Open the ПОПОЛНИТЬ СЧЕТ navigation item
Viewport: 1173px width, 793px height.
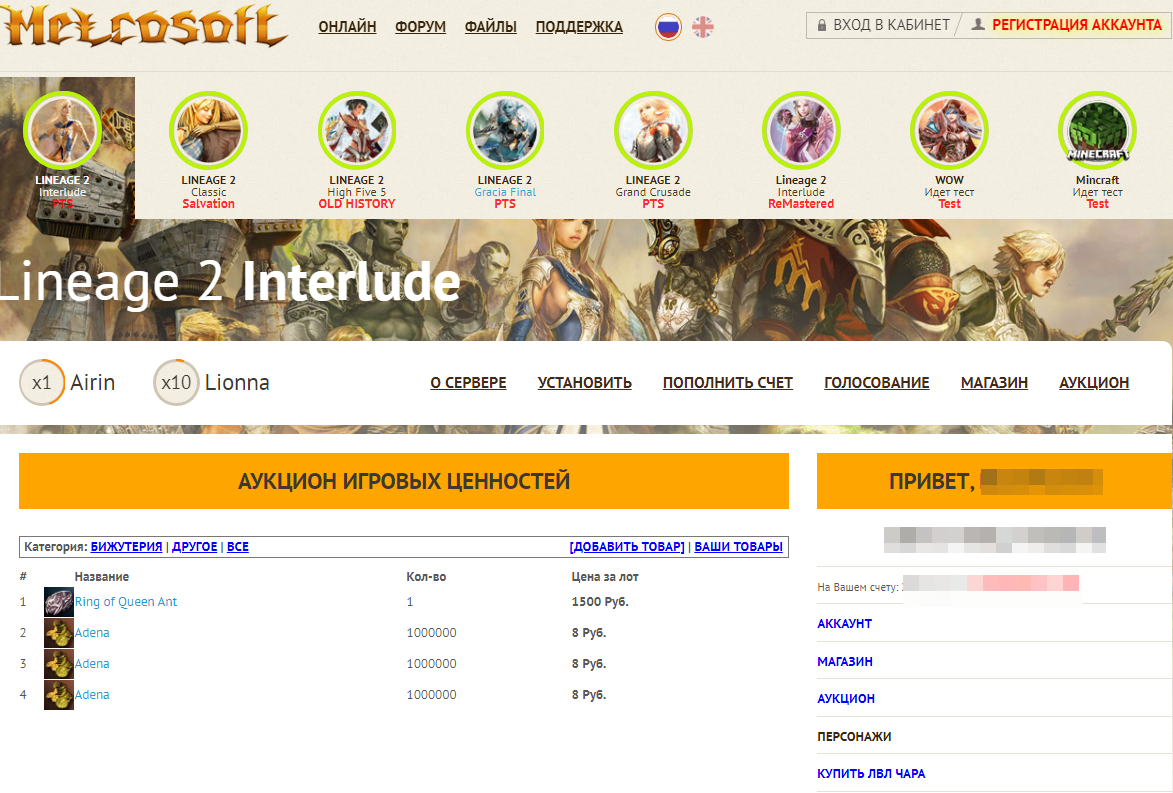[x=727, y=383]
